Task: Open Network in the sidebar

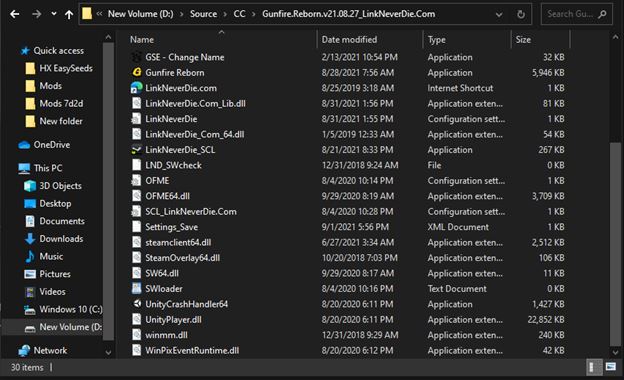Action: coord(50,351)
